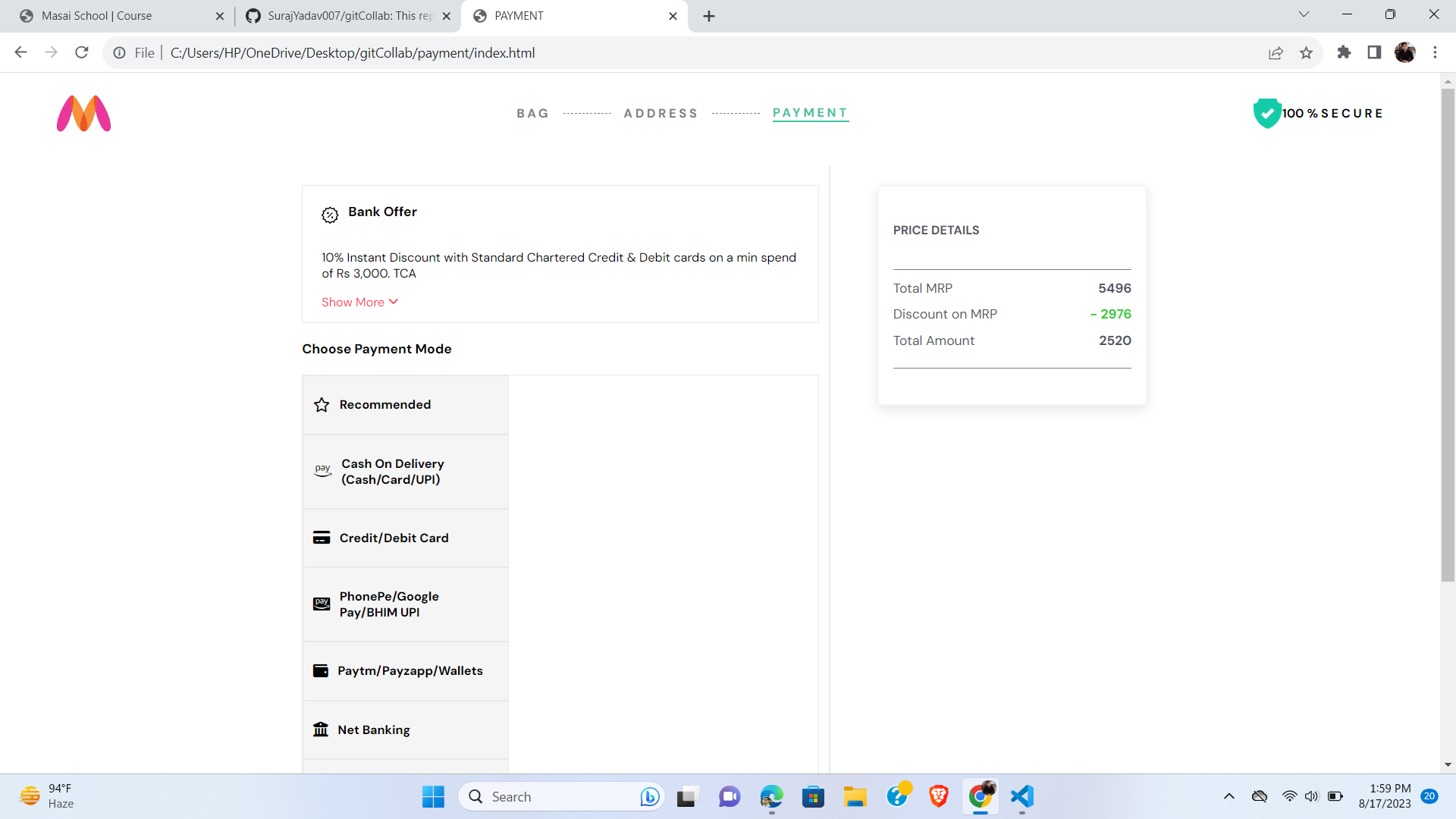1456x819 pixels.
Task: Open Chrome's three-dot menu
Action: point(1435,52)
